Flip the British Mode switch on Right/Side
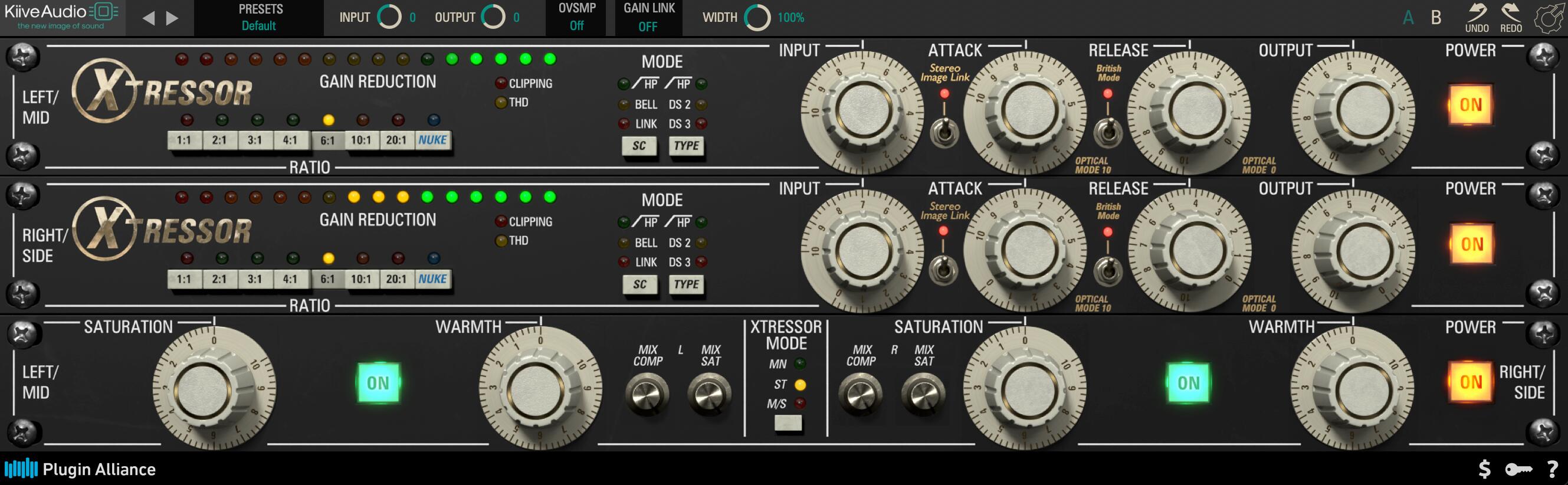The width and height of the screenshot is (1568, 485). tap(1108, 270)
